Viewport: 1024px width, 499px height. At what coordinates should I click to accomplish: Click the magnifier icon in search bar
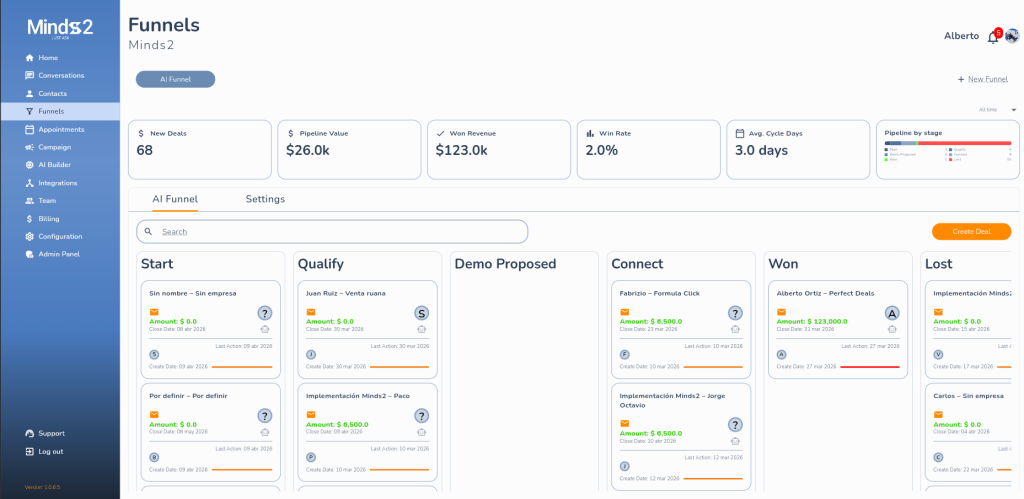click(x=148, y=232)
